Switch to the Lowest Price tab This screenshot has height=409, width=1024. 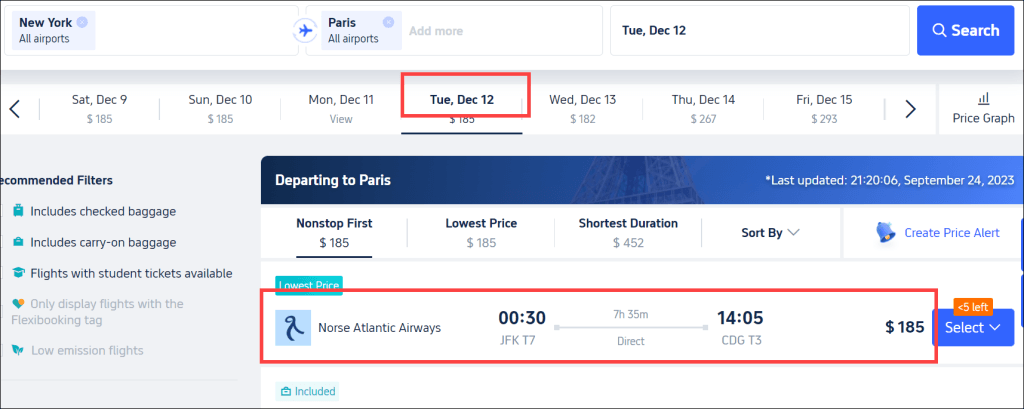(481, 233)
